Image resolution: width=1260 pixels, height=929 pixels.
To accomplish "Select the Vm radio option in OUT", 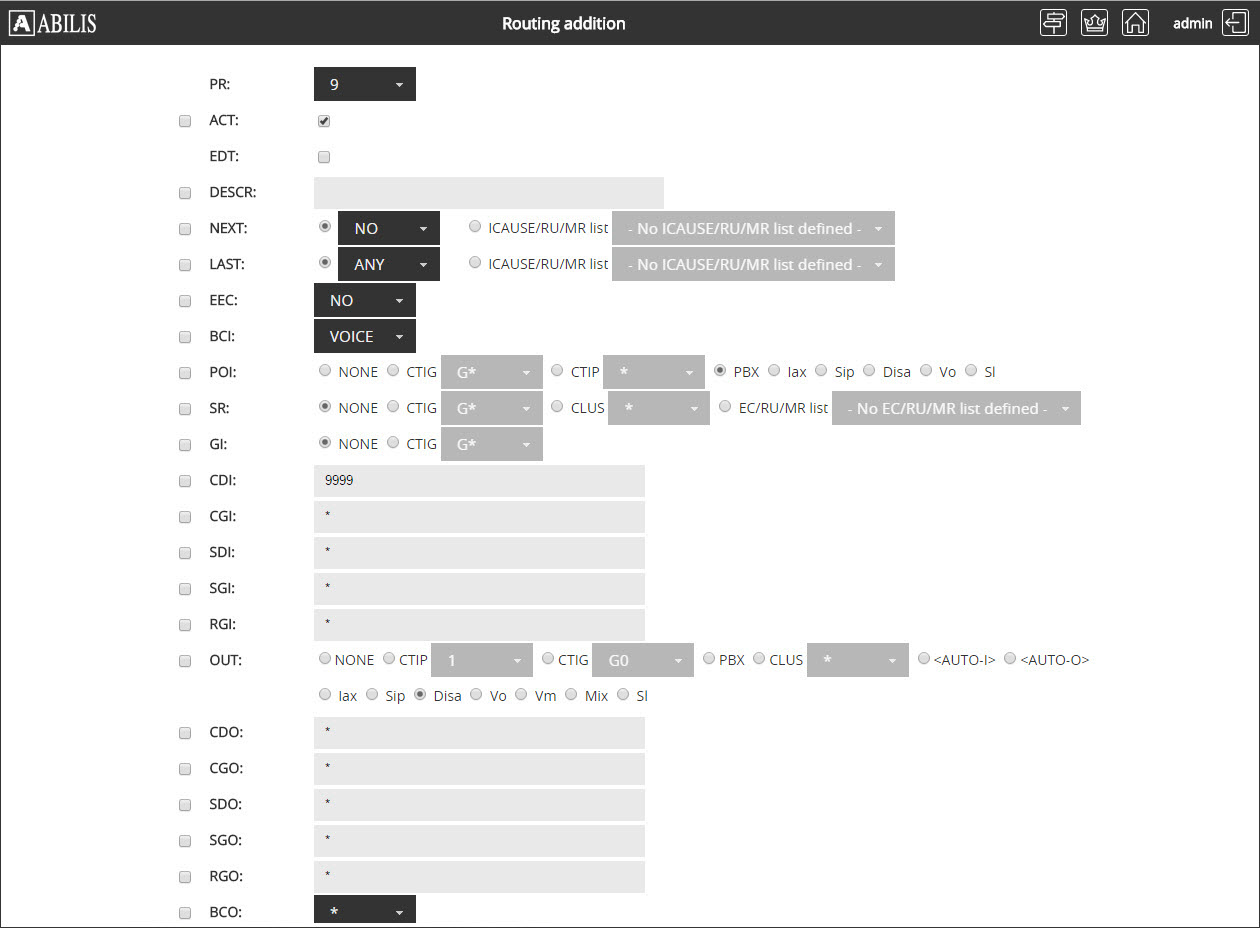I will (x=521, y=695).
